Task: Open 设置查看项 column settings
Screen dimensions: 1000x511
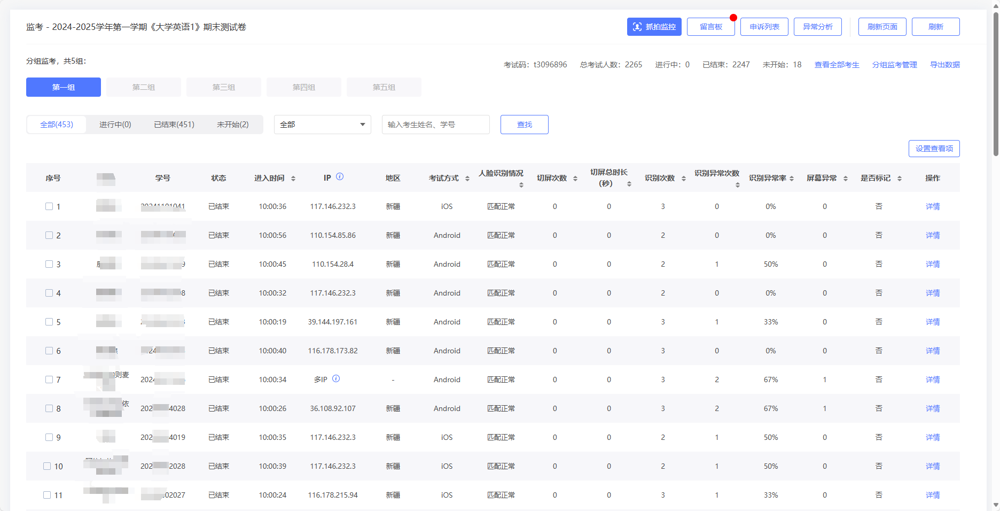Action: pos(934,148)
